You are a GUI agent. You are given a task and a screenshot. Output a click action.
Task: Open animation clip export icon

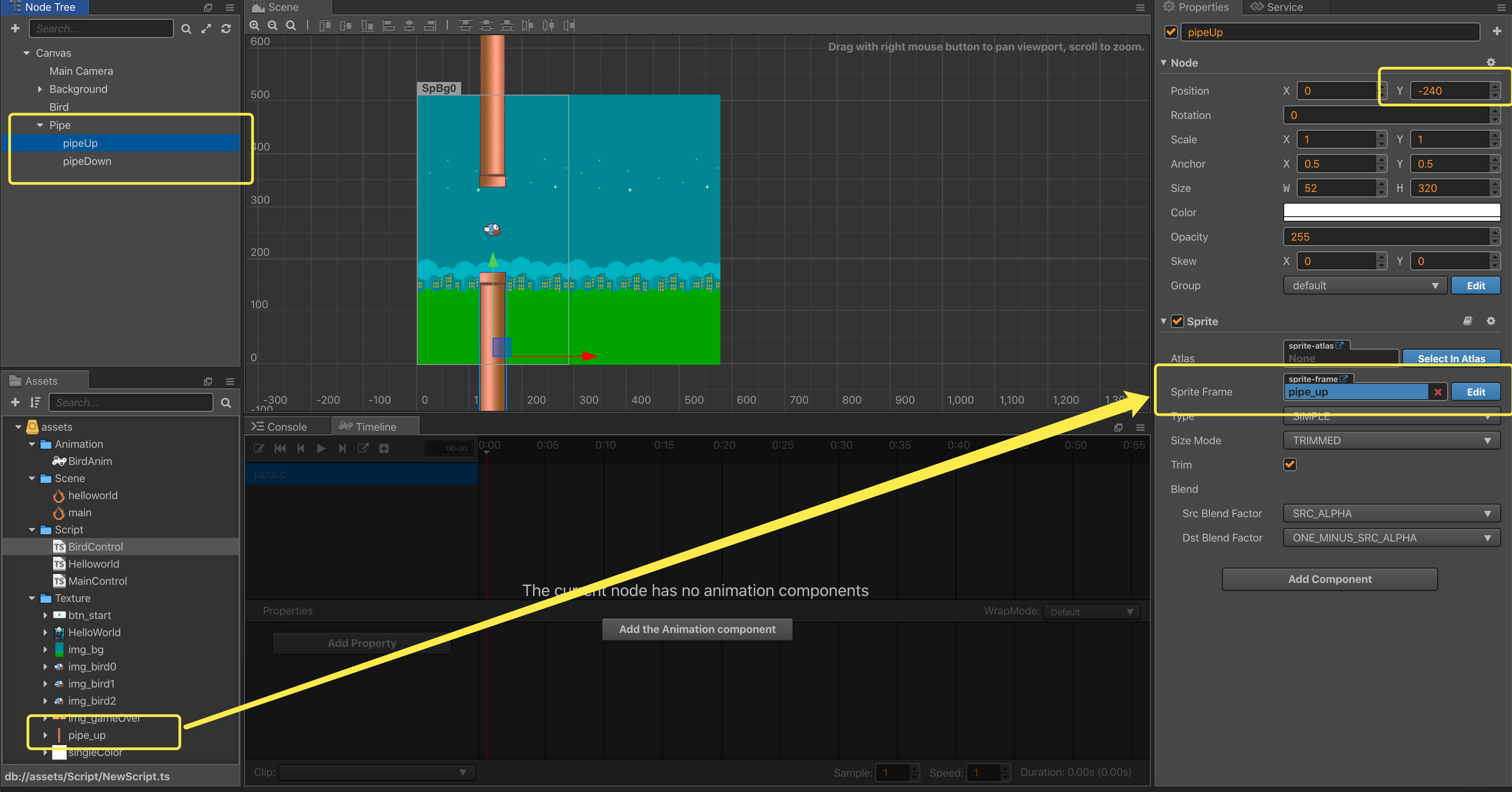pyautogui.click(x=363, y=448)
